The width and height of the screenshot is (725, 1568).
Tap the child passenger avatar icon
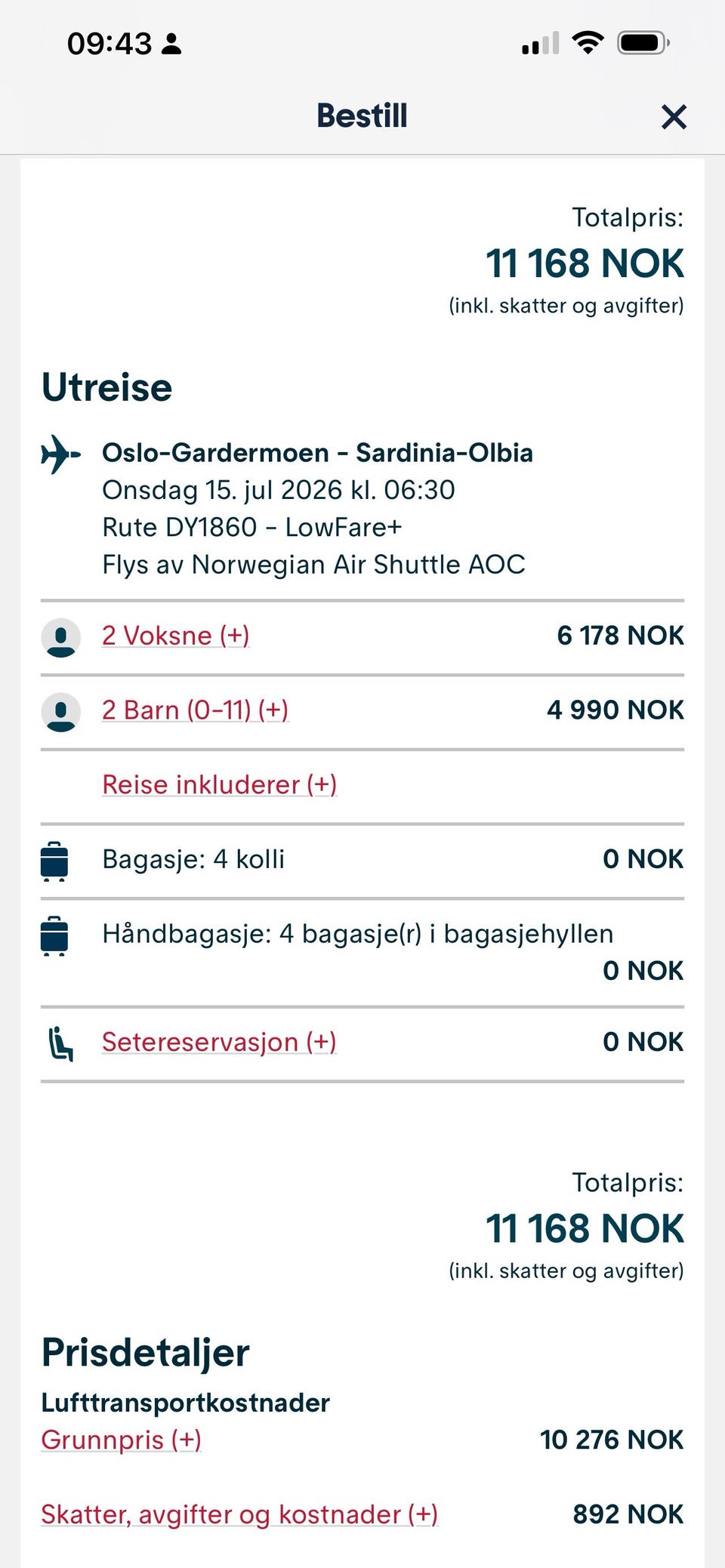click(x=60, y=711)
